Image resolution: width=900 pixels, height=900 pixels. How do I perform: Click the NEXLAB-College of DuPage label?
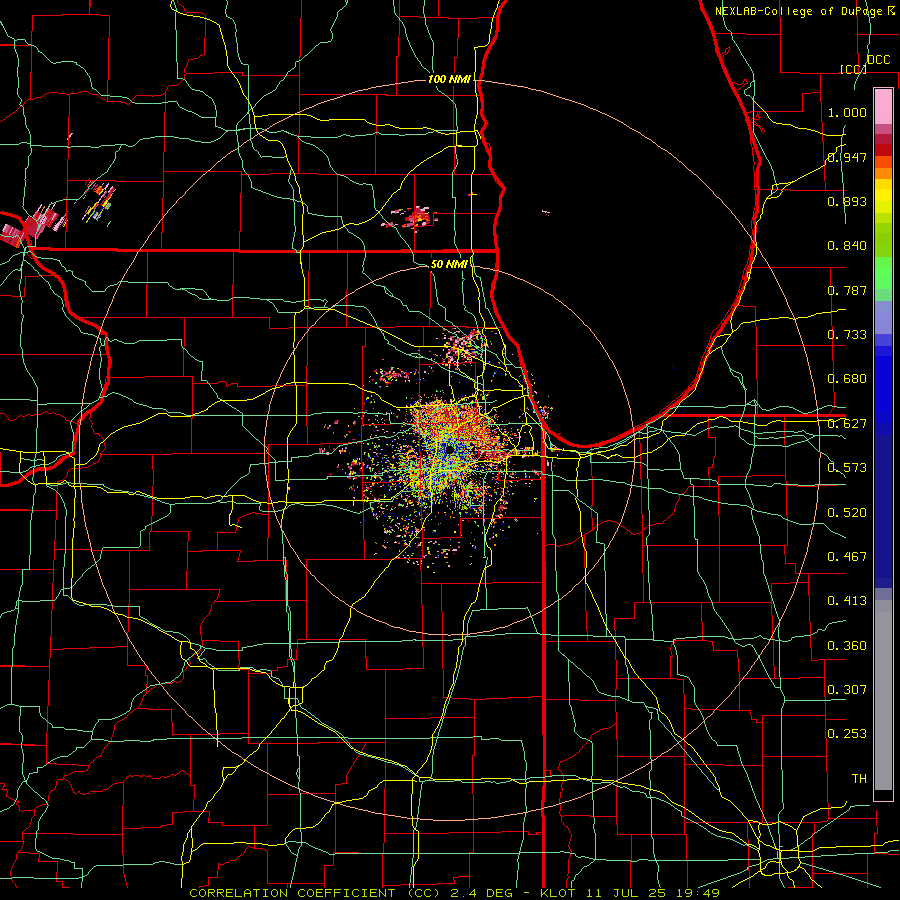click(x=800, y=11)
